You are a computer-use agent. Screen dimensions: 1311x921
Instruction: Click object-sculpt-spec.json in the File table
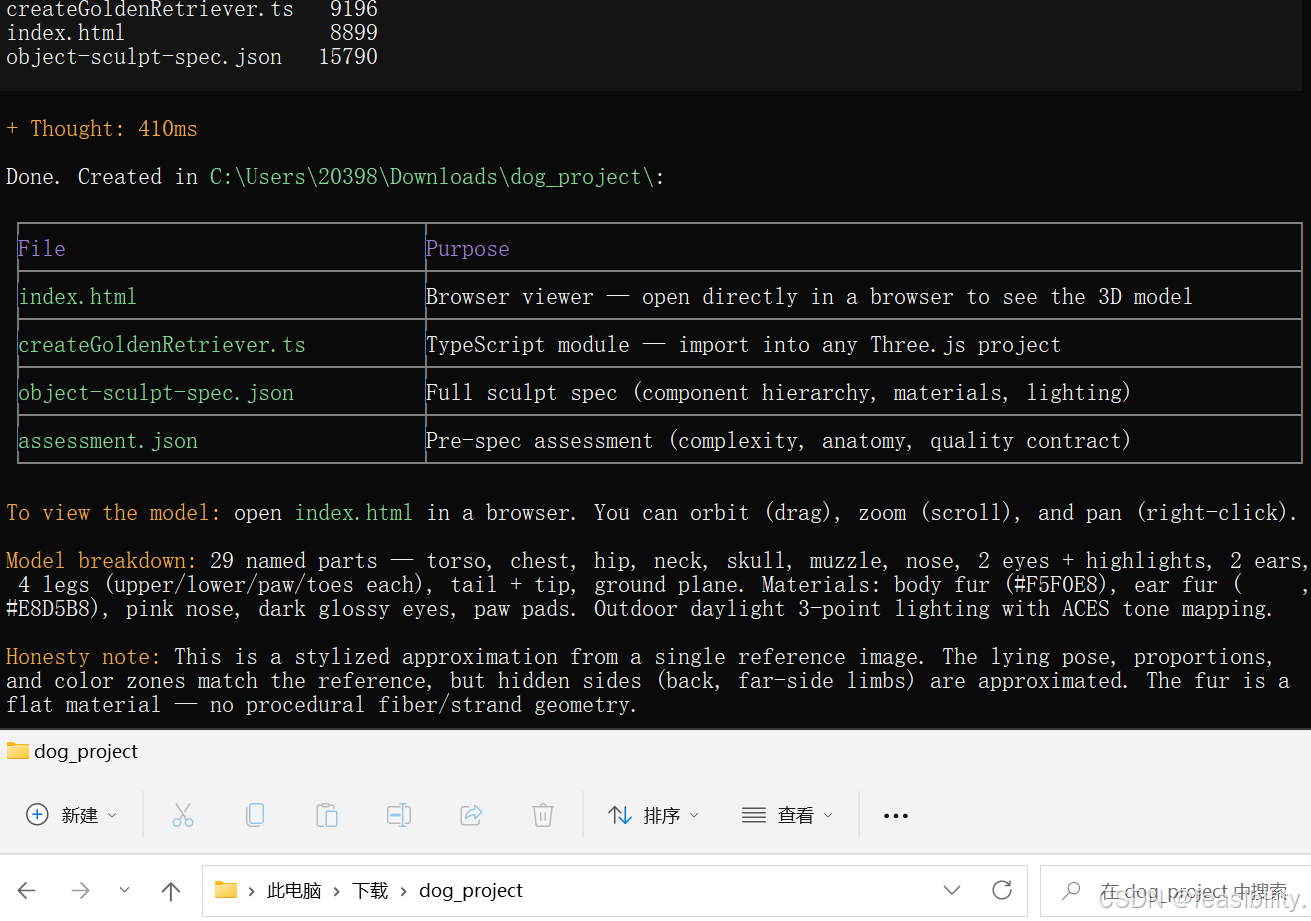[x=156, y=393]
